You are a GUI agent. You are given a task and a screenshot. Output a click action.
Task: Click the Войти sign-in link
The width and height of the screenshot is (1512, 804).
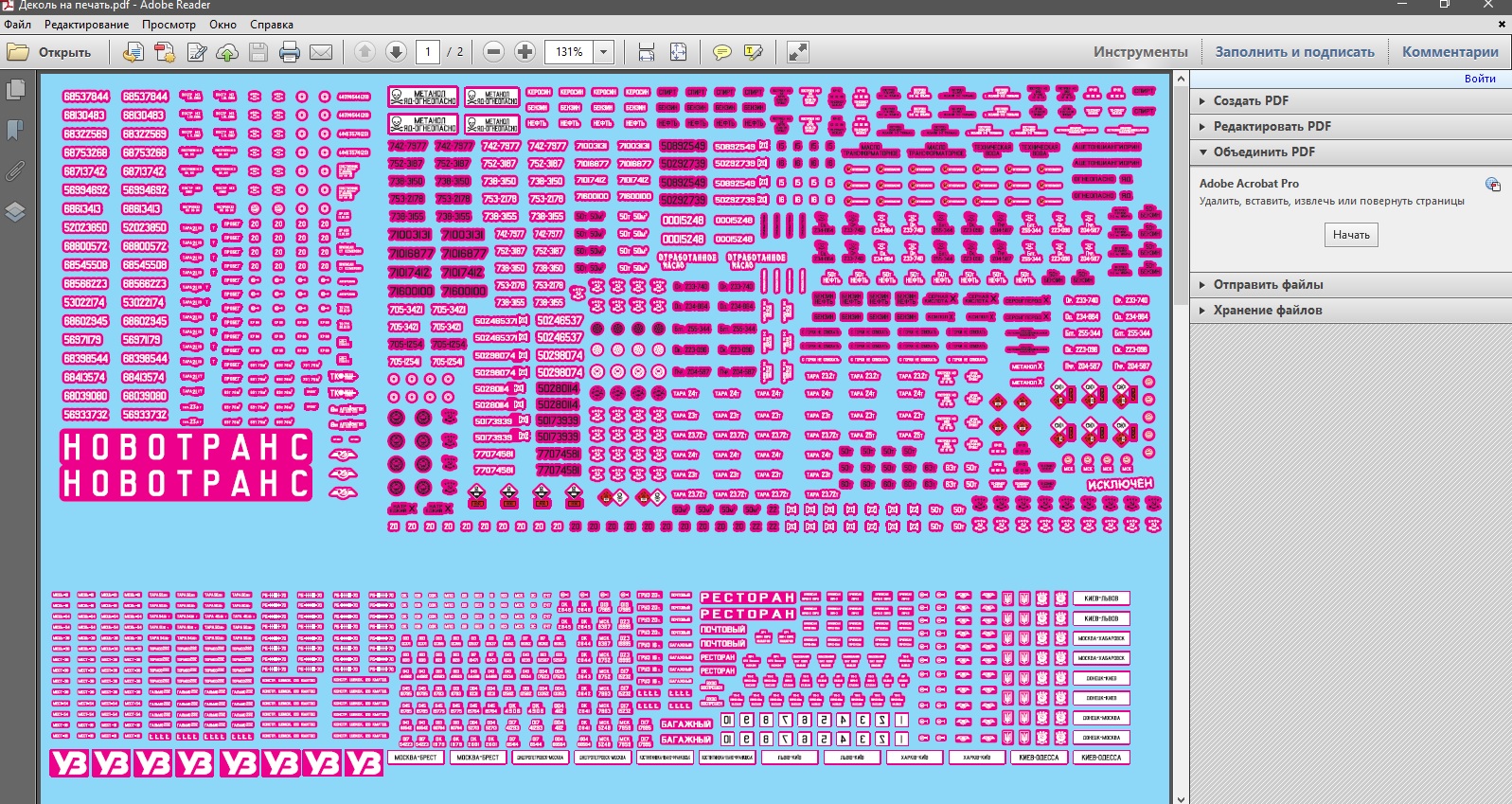coord(1479,79)
